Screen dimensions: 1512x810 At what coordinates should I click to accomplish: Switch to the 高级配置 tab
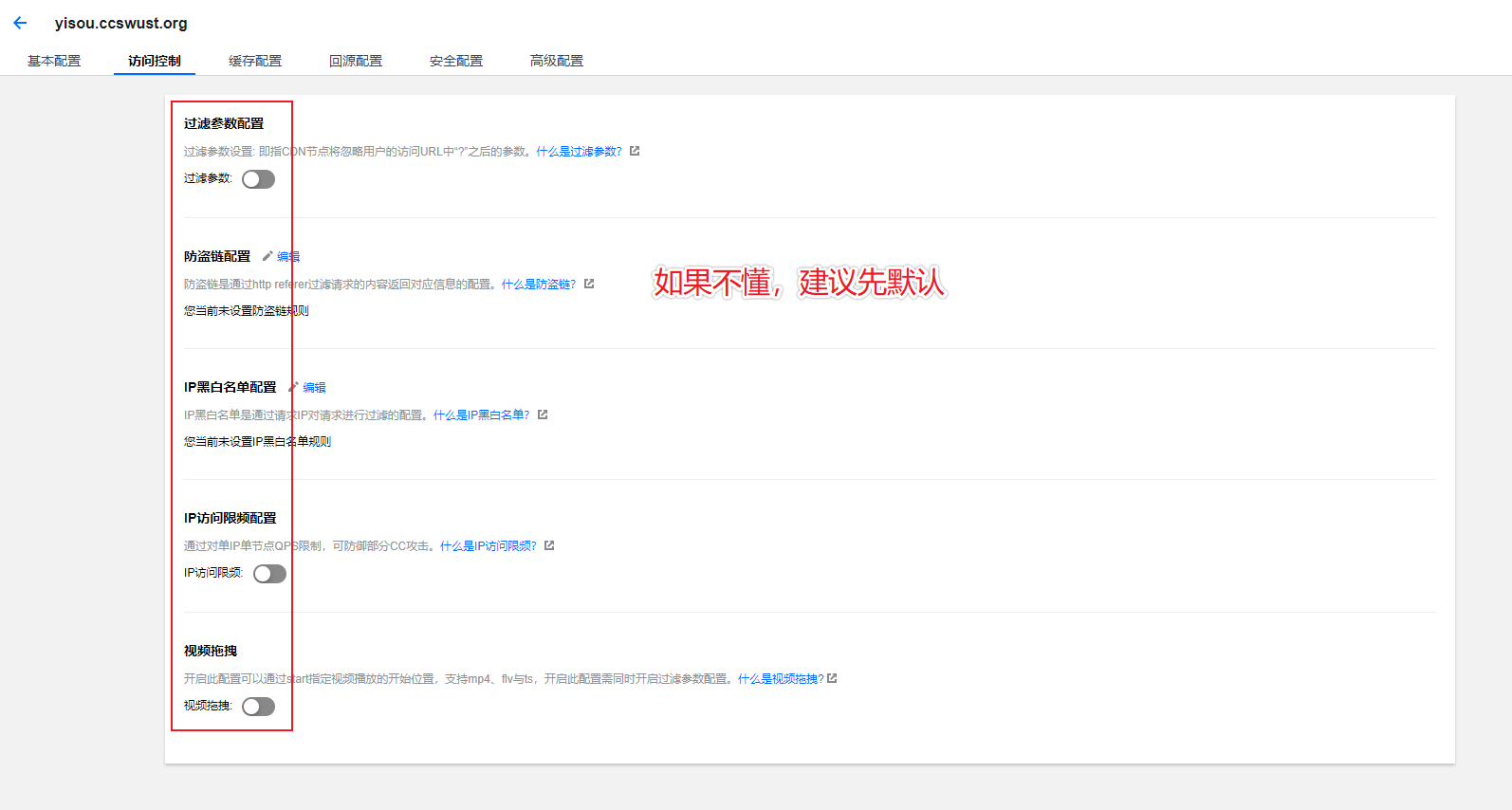pyautogui.click(x=557, y=61)
